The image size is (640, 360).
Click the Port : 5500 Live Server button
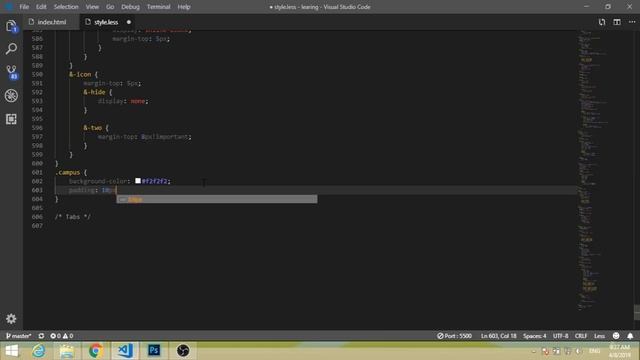tap(454, 336)
